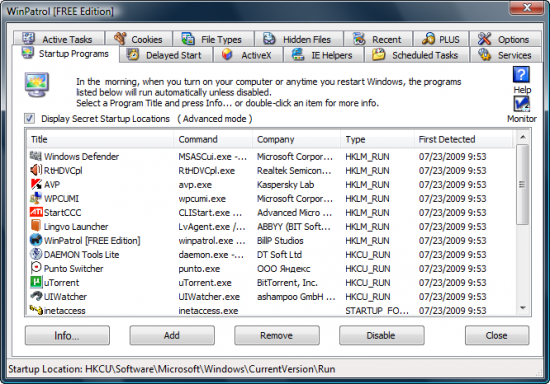
Task: Click the WPCUMI row icon
Action: click(x=35, y=198)
